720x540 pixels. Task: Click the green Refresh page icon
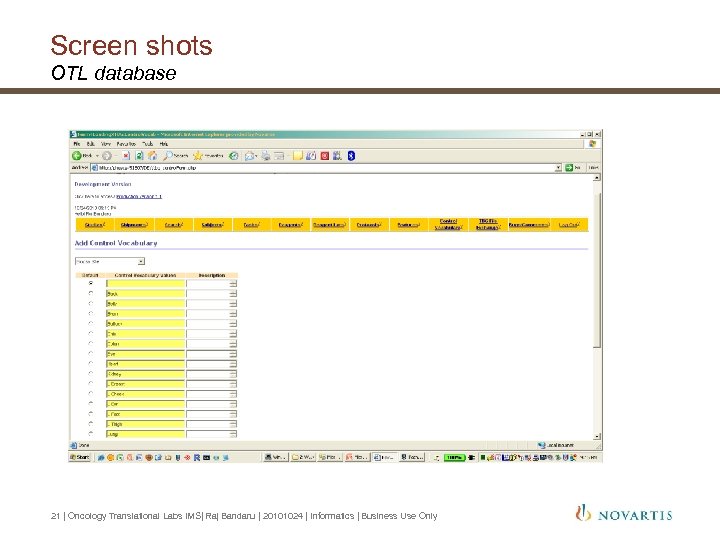[x=139, y=156]
